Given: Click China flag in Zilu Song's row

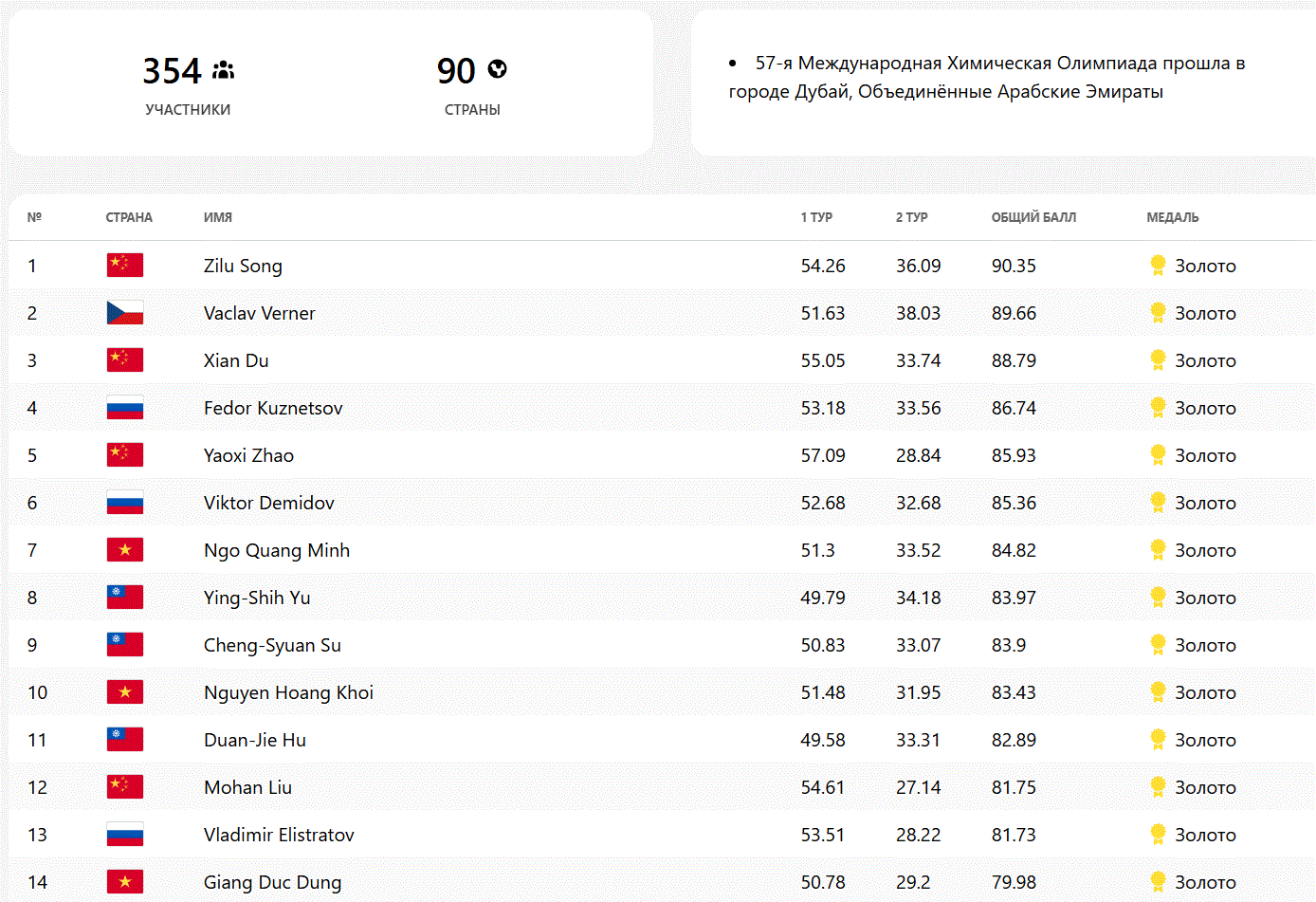Looking at the screenshot, I should pos(125,266).
